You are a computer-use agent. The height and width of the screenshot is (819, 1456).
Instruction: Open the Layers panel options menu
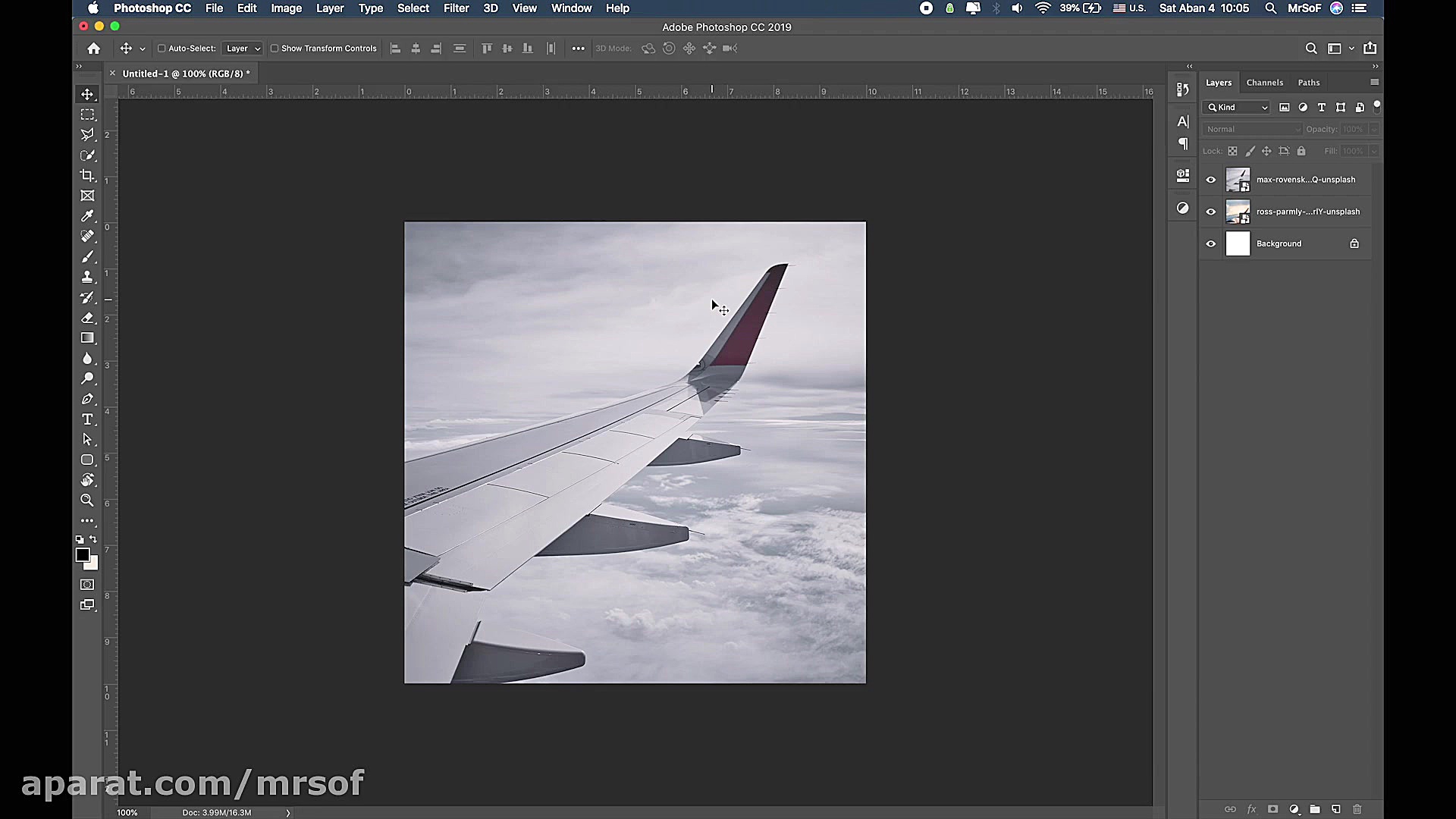click(1374, 82)
